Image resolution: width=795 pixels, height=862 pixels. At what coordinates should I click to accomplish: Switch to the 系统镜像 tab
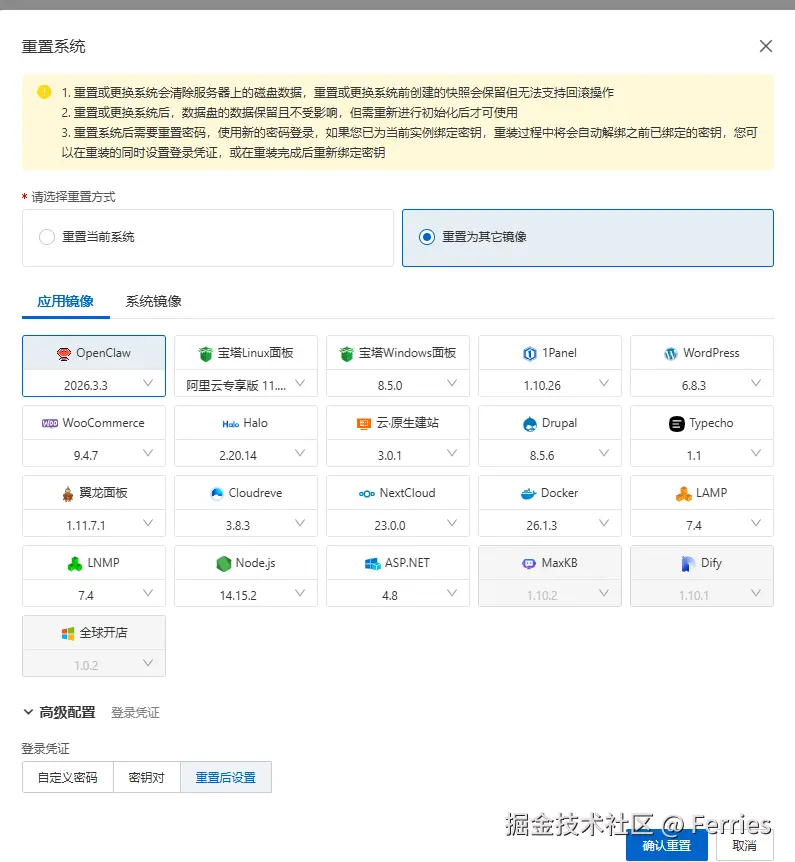(153, 301)
